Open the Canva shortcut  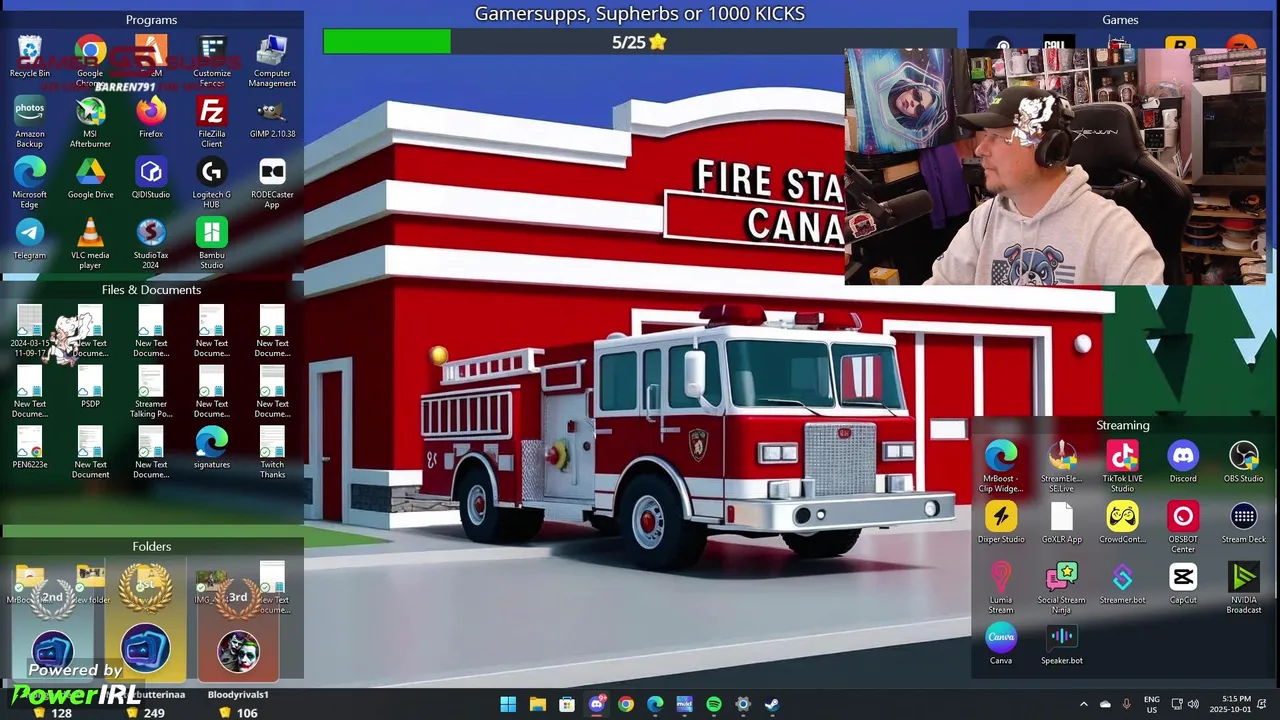(x=1001, y=645)
